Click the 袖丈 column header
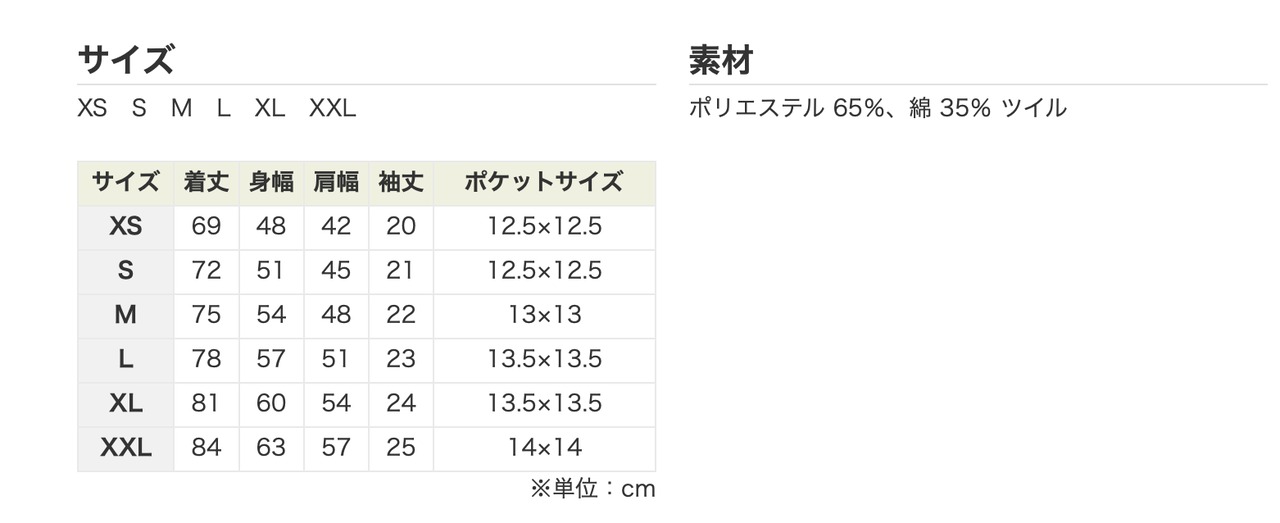 [401, 183]
